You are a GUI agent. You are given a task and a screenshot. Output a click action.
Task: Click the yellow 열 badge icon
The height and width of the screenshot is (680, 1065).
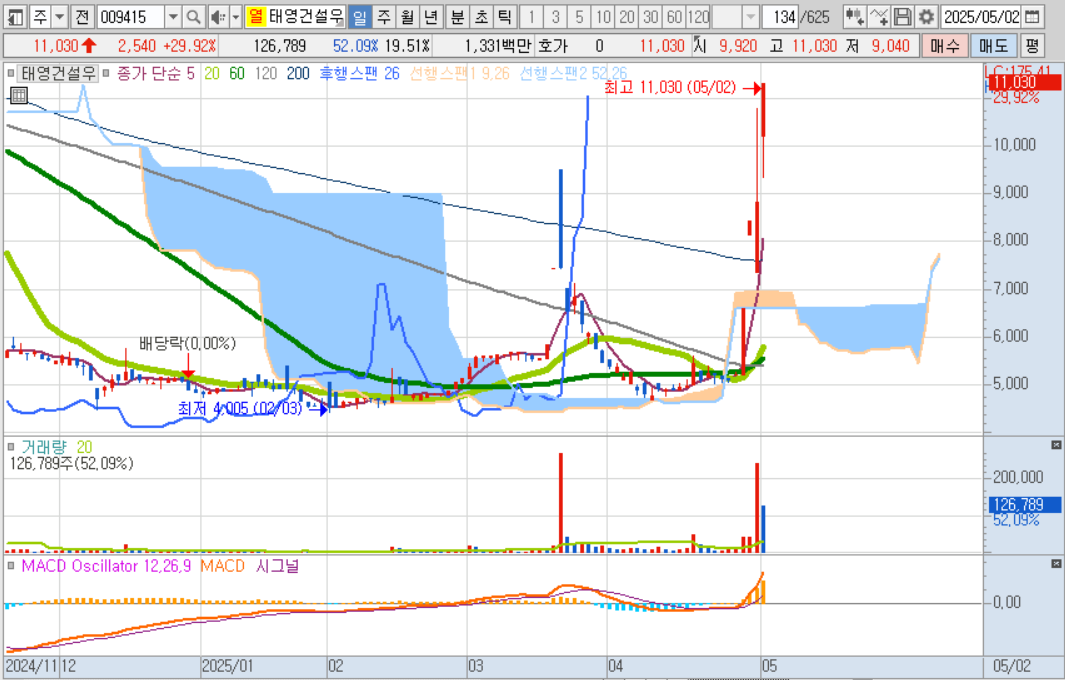(x=255, y=16)
